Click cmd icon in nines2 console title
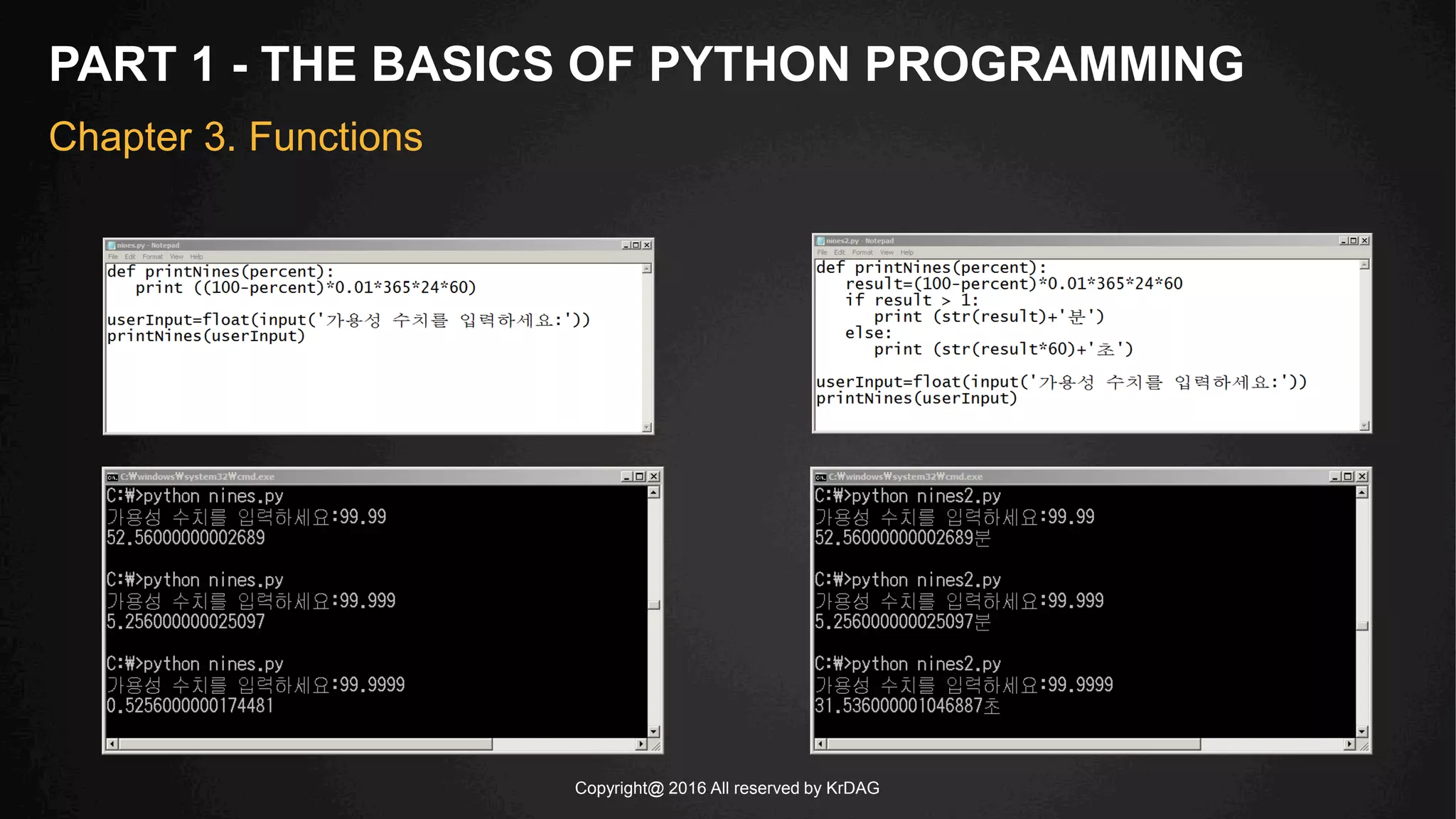This screenshot has width=1456, height=819. pyautogui.click(x=820, y=477)
